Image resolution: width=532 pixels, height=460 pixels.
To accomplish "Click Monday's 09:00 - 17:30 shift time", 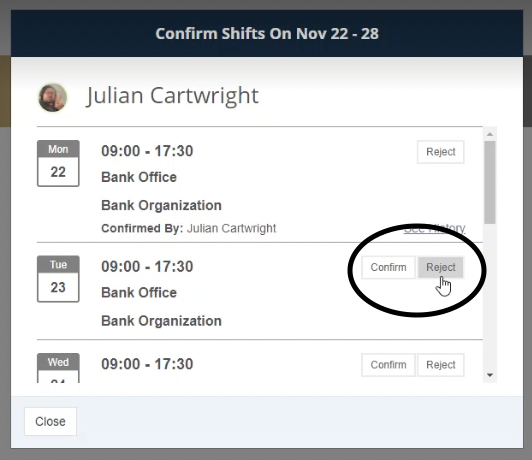I will click(147, 151).
